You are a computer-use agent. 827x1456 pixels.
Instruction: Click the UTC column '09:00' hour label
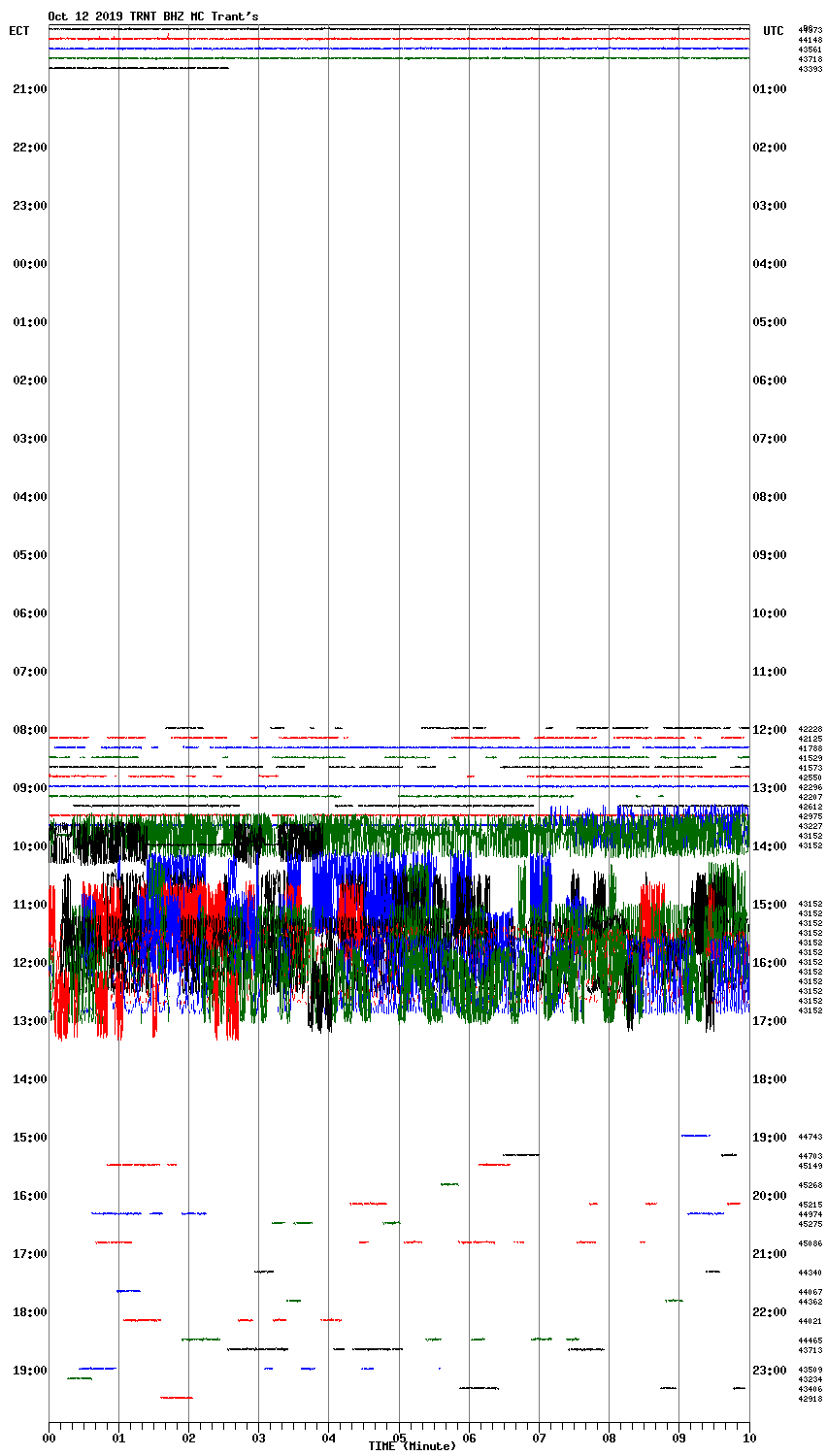tap(770, 555)
